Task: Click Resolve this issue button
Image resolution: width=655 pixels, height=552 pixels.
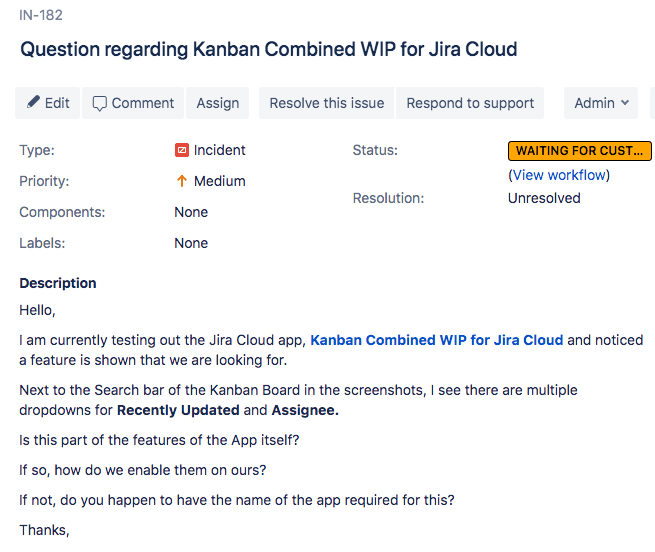Action: (326, 103)
